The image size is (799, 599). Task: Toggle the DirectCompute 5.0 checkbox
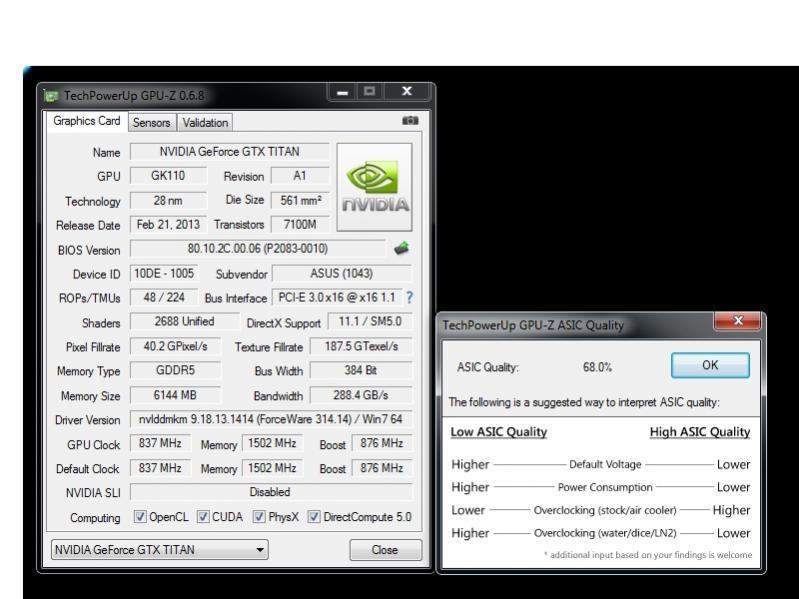tap(314, 516)
